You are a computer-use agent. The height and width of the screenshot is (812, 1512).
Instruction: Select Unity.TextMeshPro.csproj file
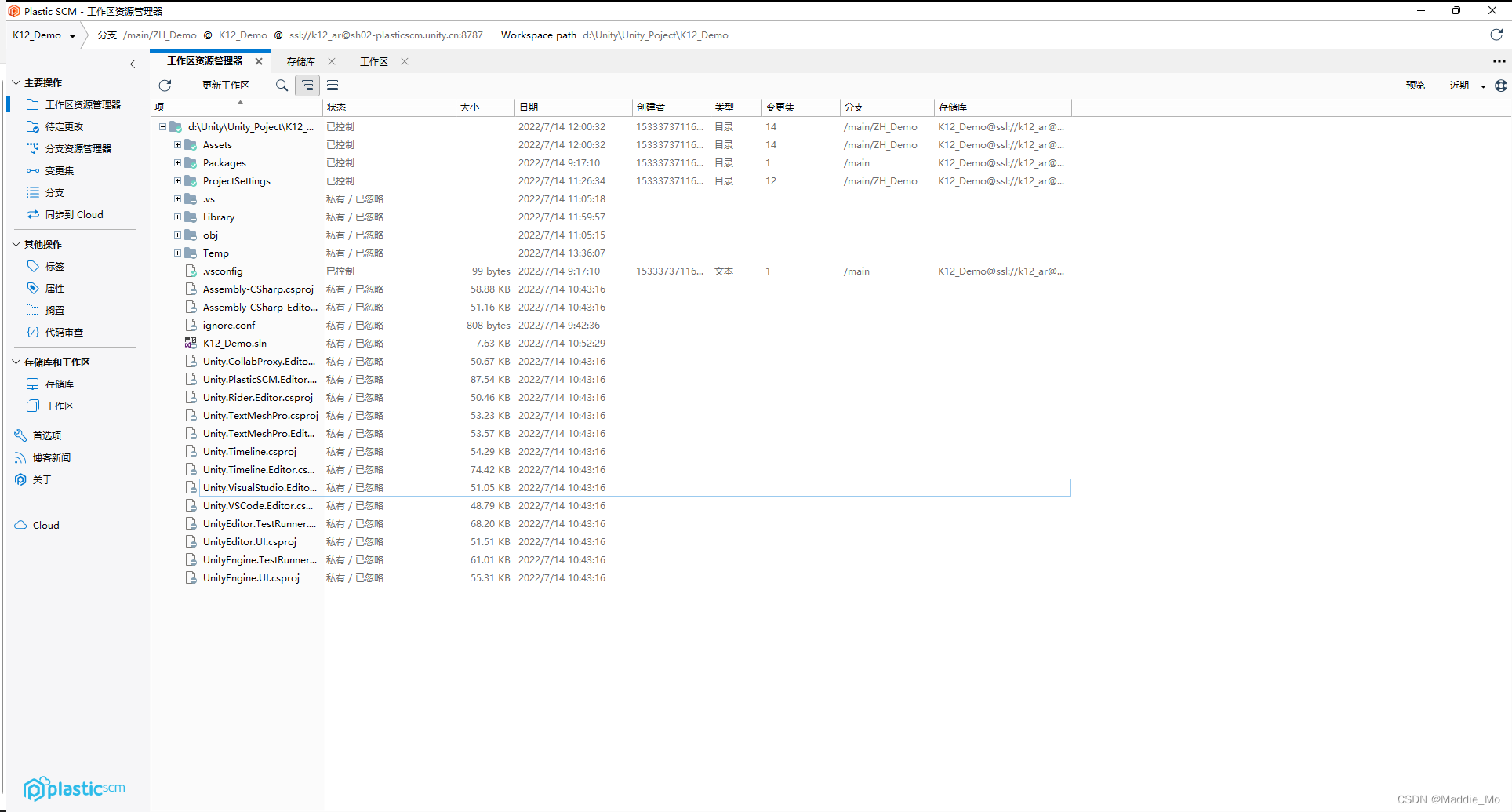(x=260, y=415)
